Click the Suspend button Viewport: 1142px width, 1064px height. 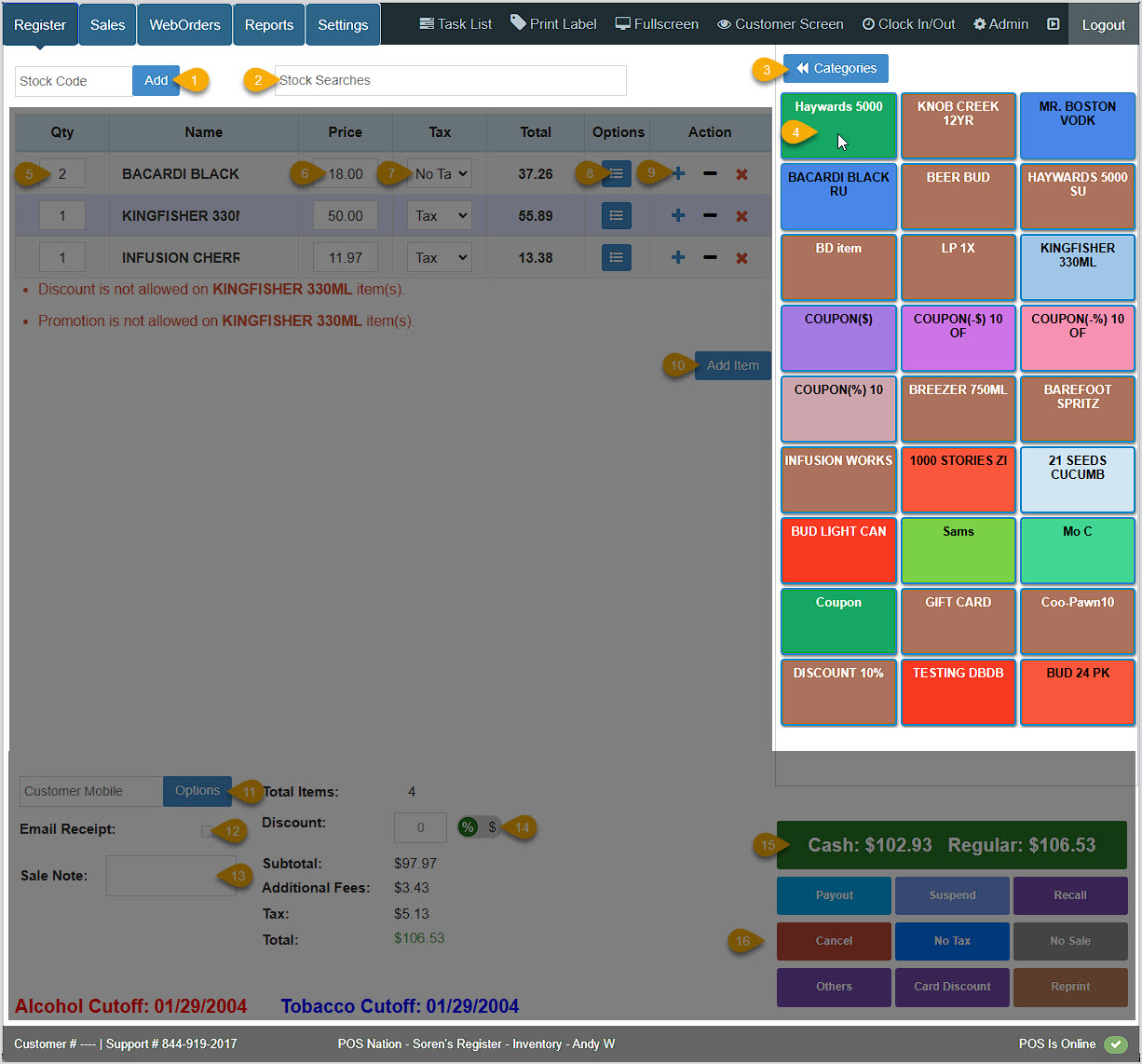952,895
